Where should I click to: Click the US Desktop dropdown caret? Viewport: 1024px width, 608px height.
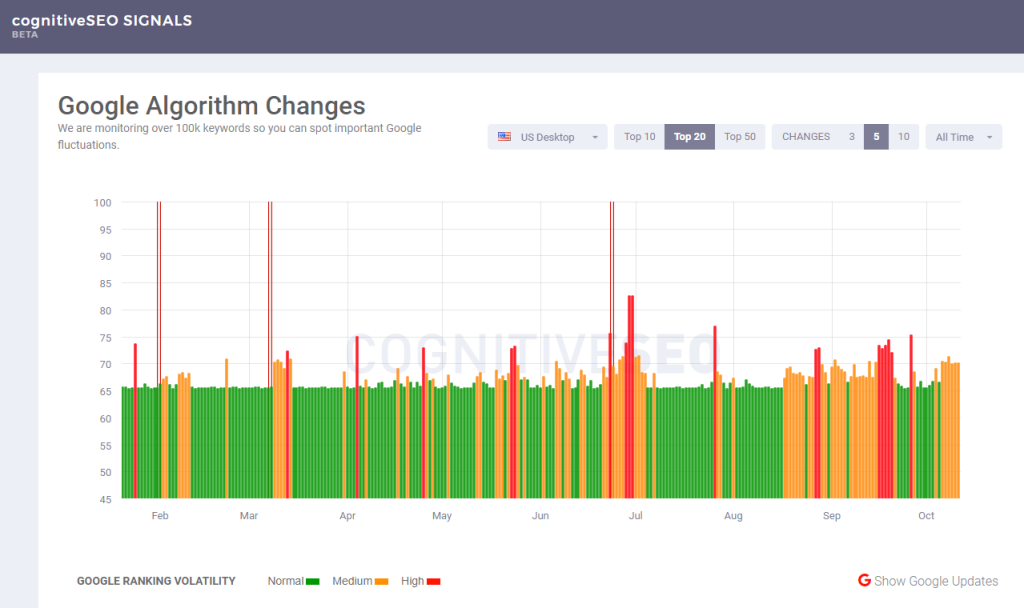click(x=595, y=137)
